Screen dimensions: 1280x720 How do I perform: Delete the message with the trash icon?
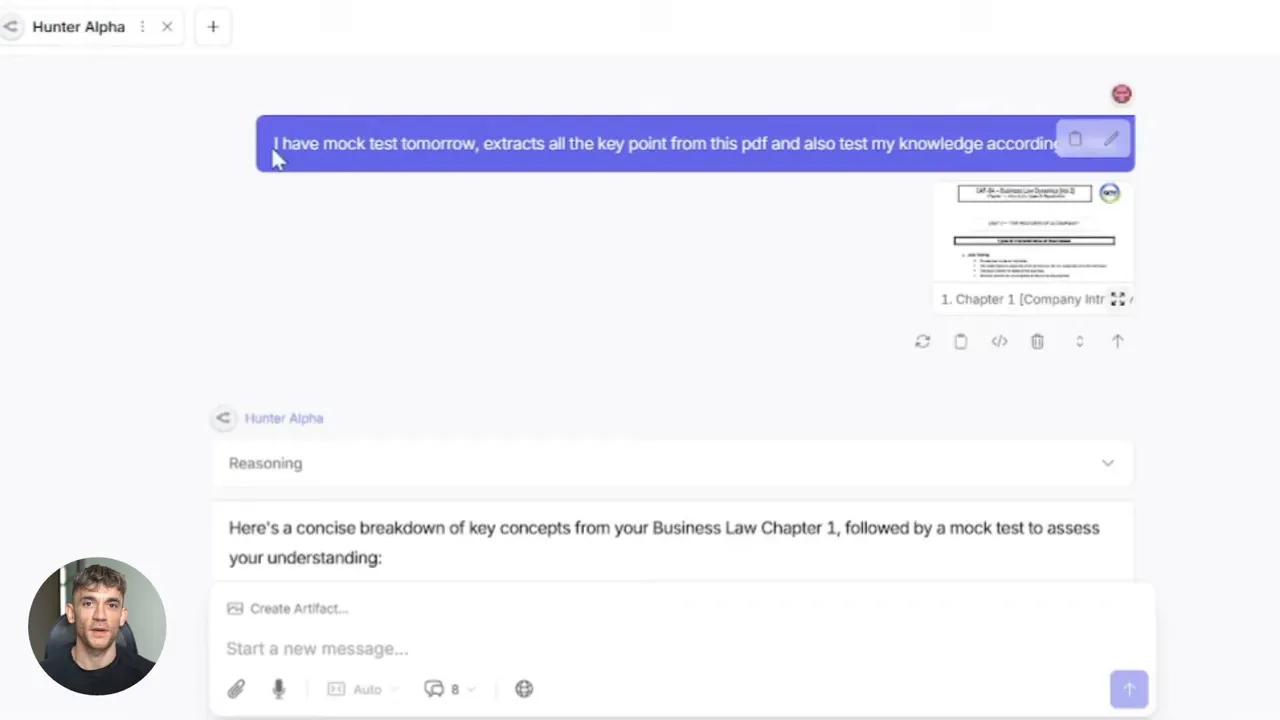1037,341
